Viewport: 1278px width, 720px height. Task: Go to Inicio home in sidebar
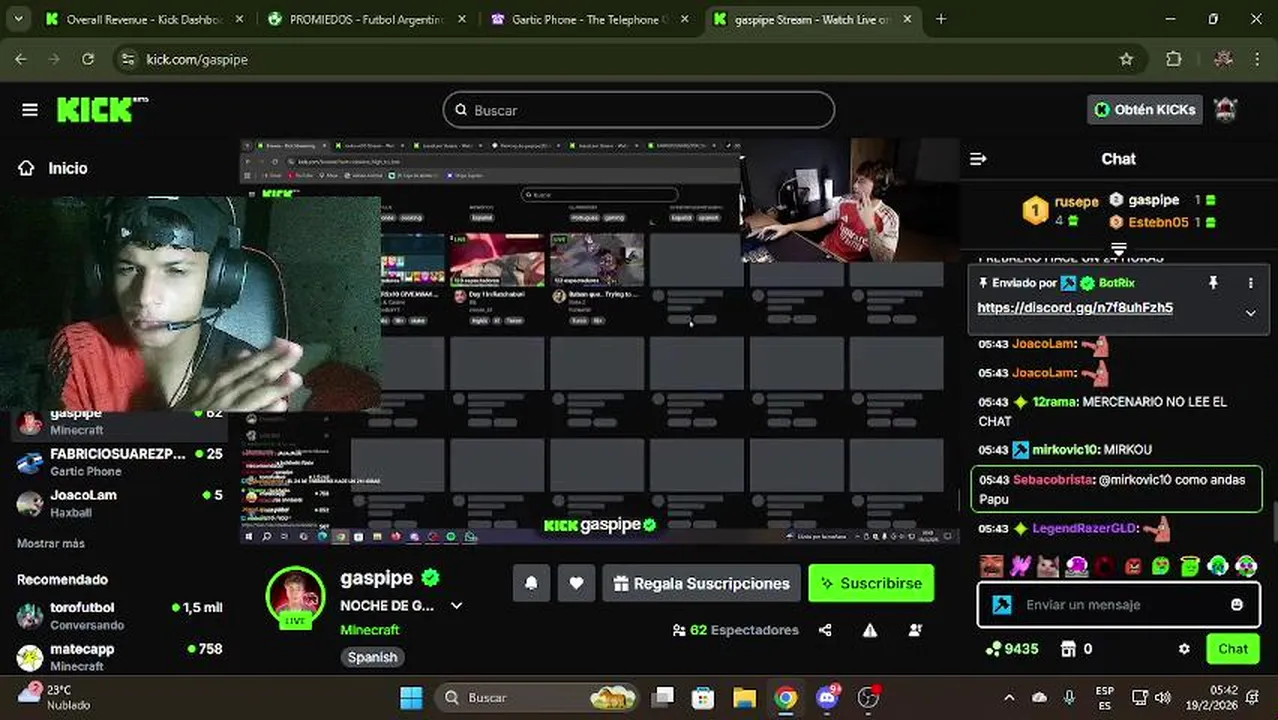[x=53, y=168]
